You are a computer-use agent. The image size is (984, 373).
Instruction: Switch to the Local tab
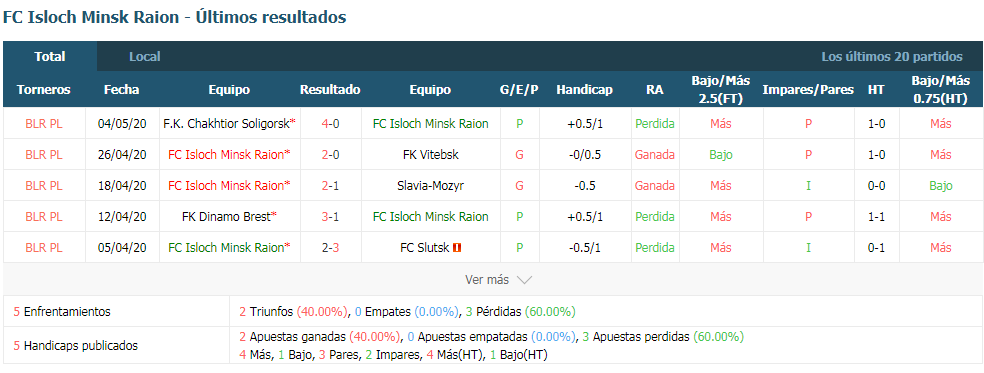pos(145,57)
